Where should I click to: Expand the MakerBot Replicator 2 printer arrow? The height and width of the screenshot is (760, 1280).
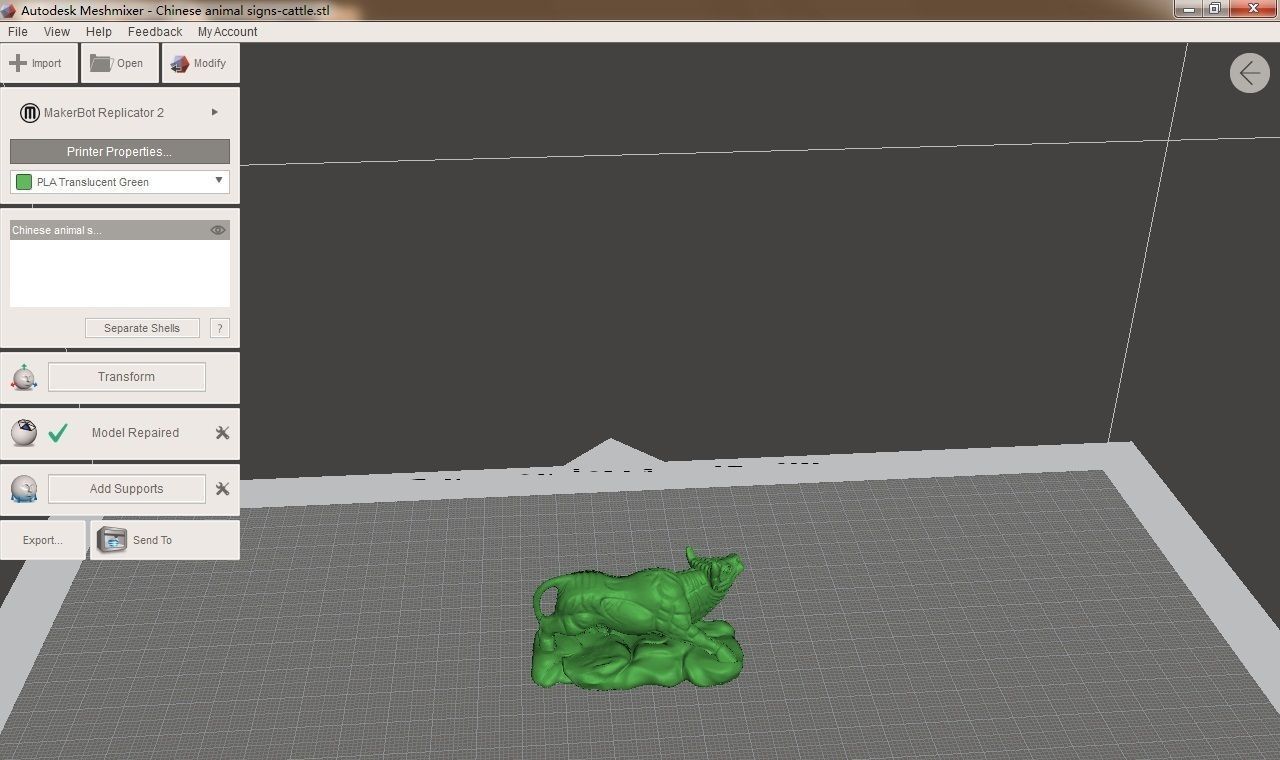[x=215, y=112]
